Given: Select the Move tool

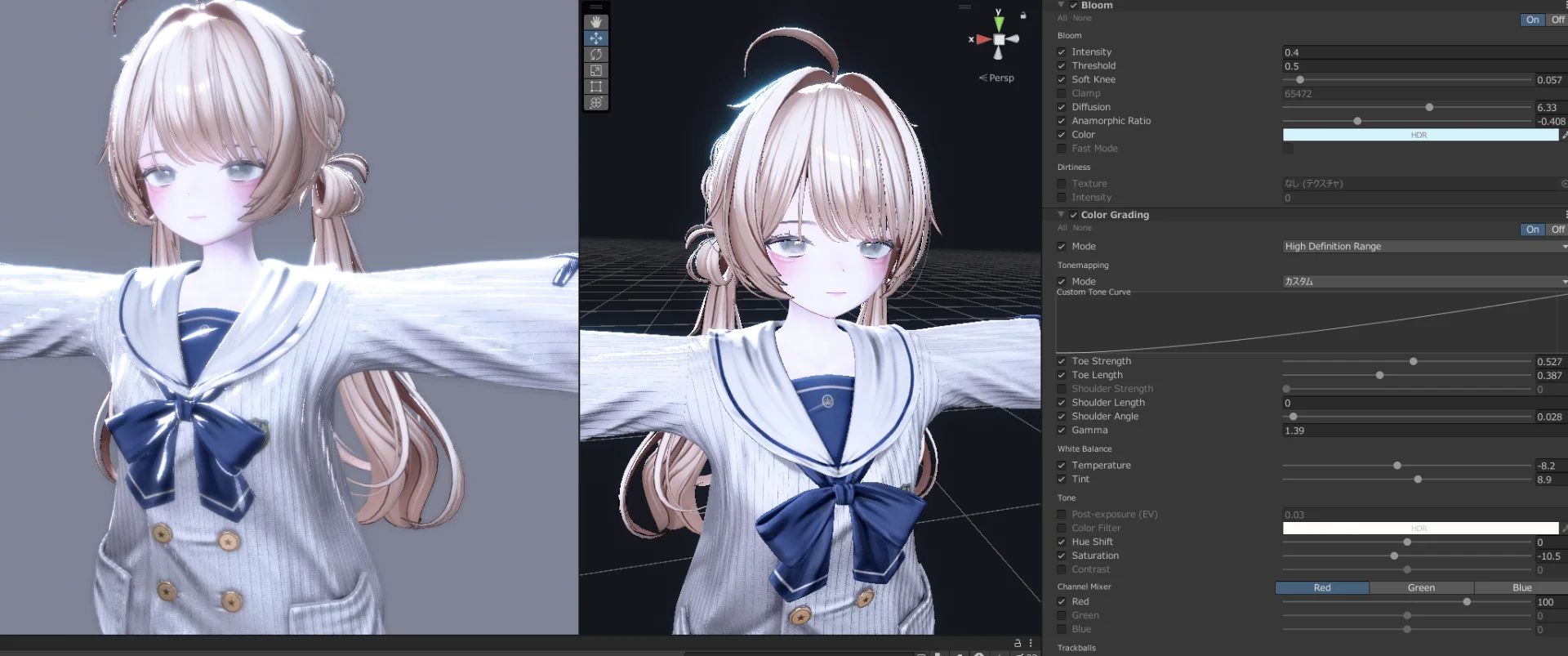Looking at the screenshot, I should [596, 38].
